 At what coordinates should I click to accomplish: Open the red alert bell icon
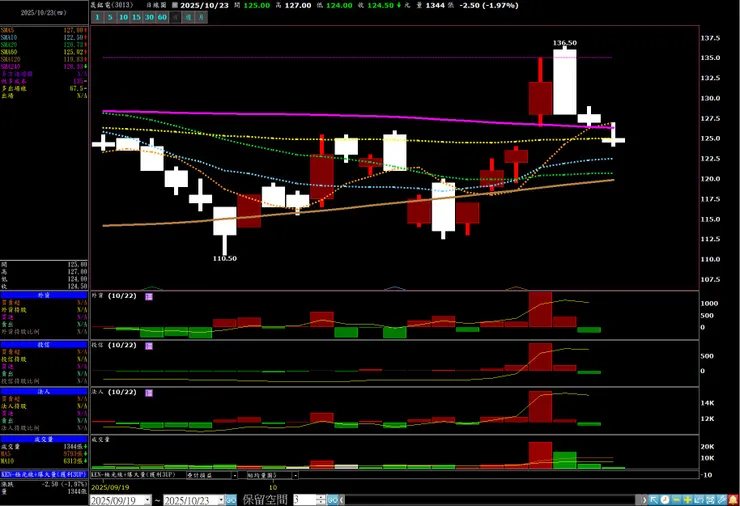pyautogui.click(x=733, y=499)
